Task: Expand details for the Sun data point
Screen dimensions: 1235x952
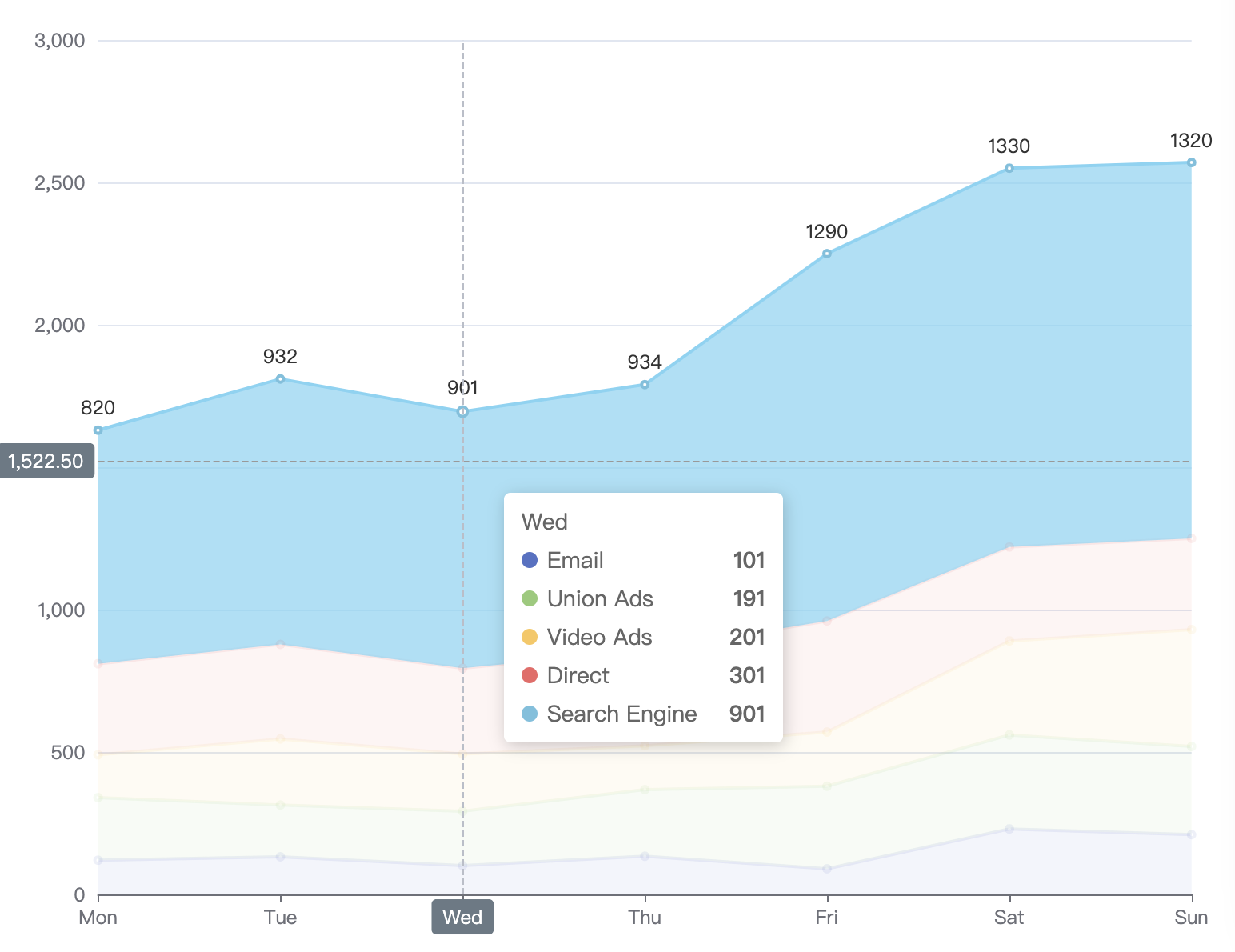Action: tap(1191, 162)
